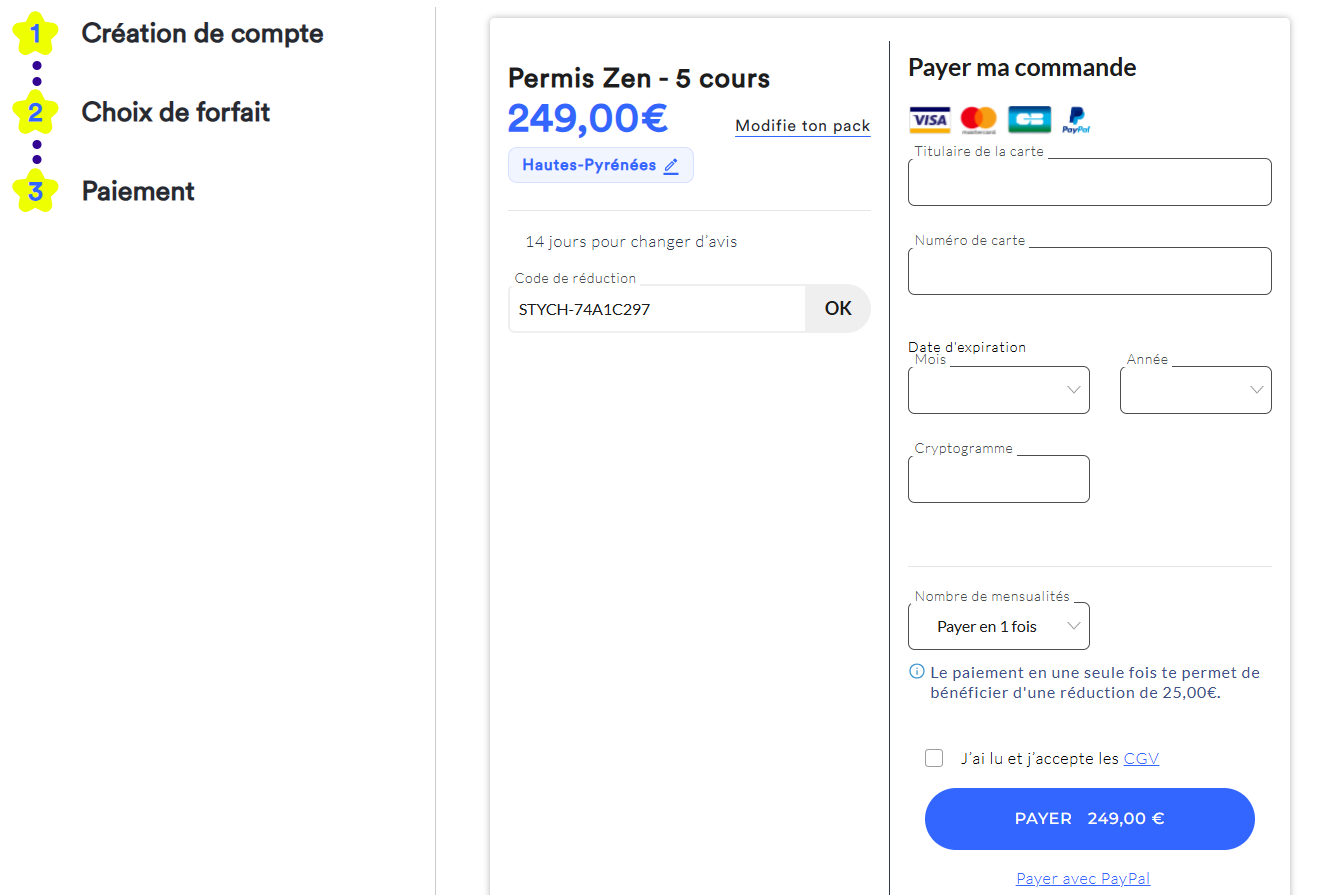Open the CGV terms link
This screenshot has height=895, width=1320.
coord(1141,758)
